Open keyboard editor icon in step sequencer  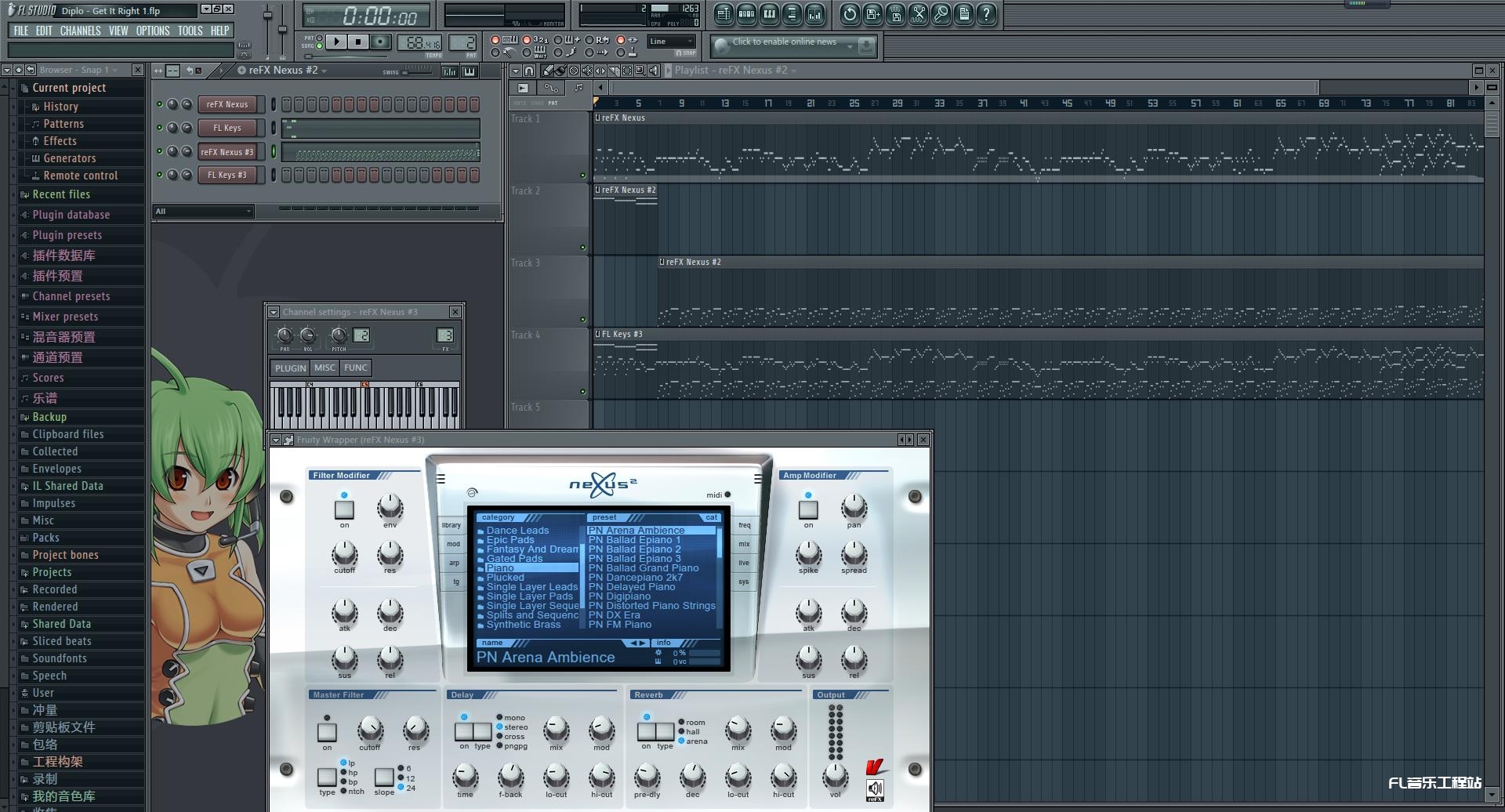click(x=470, y=71)
